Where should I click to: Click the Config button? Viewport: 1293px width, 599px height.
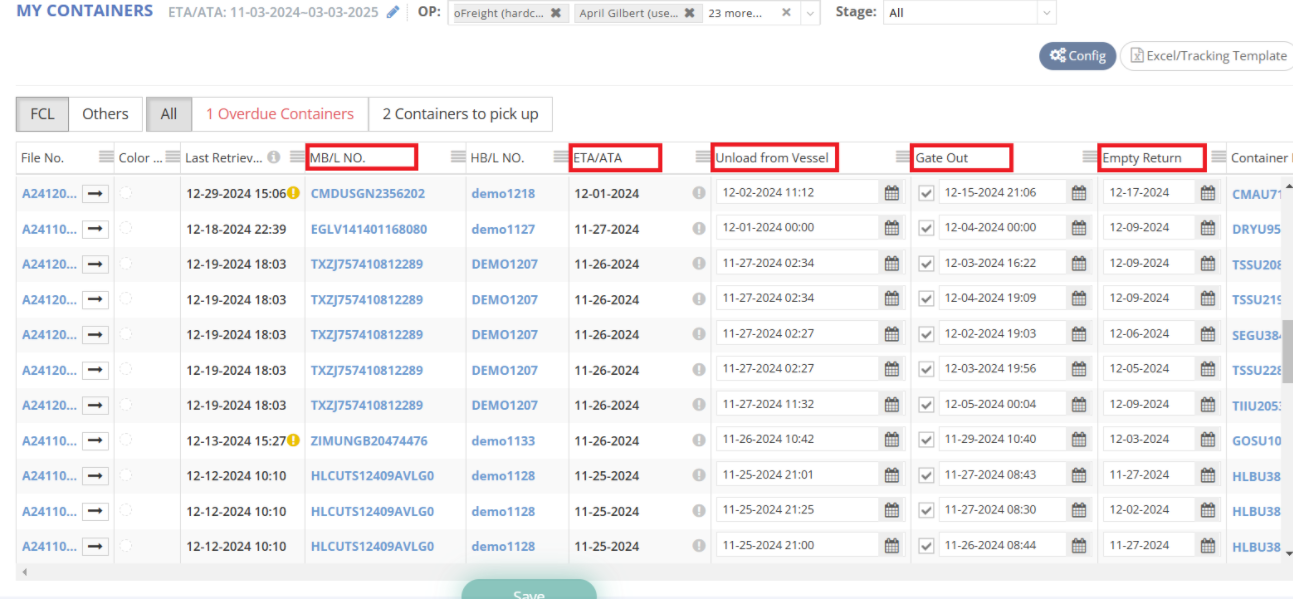tap(1077, 56)
